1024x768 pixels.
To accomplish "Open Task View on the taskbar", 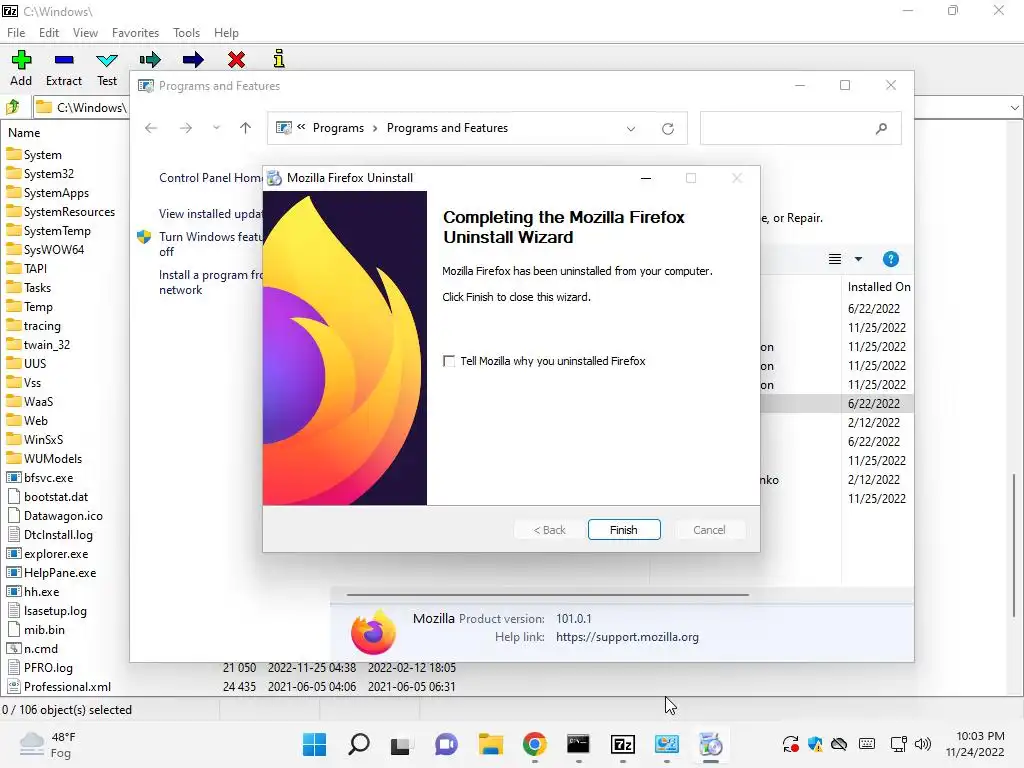I will coord(401,744).
